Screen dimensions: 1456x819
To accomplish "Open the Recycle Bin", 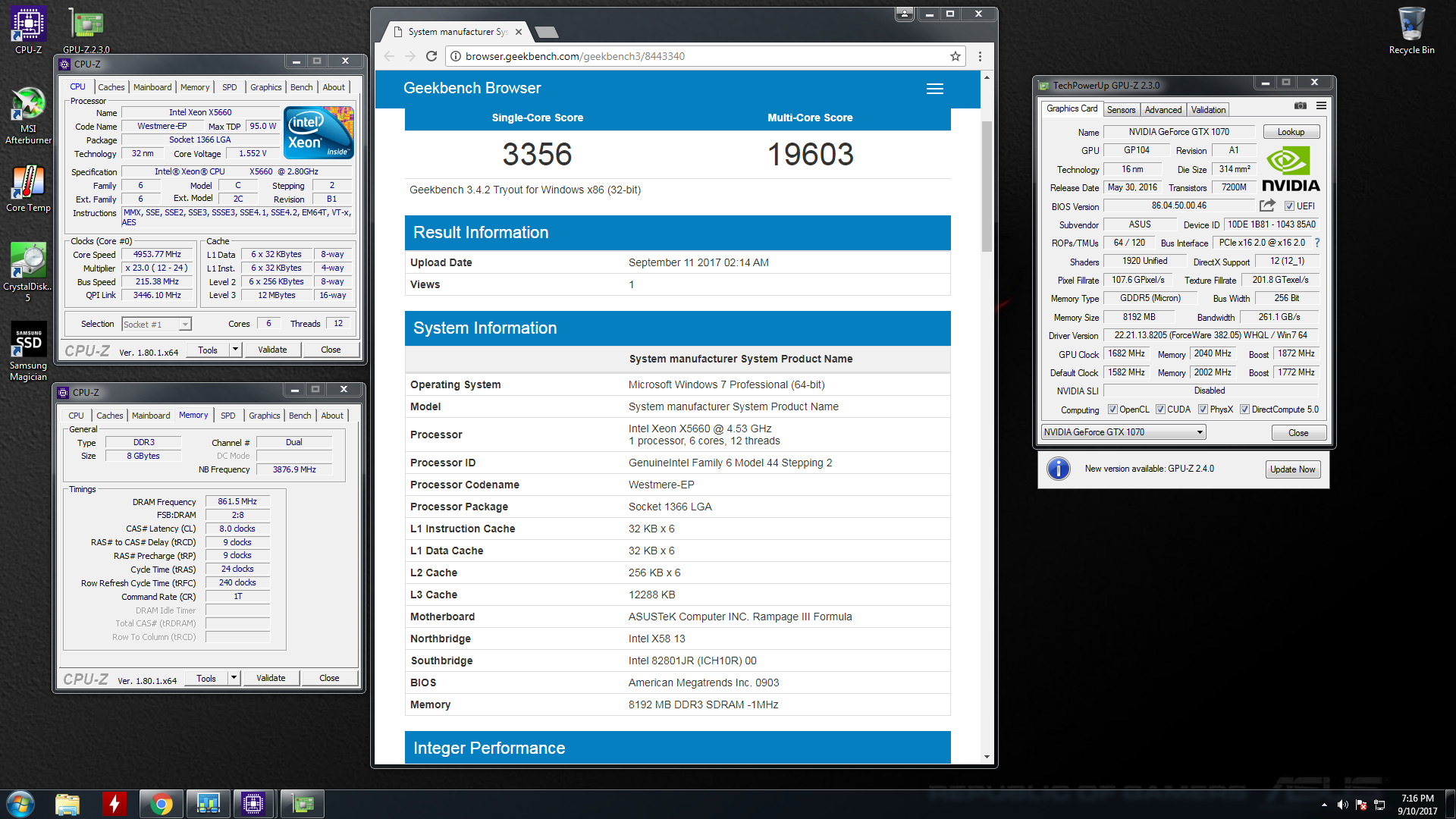I will click(x=1411, y=30).
